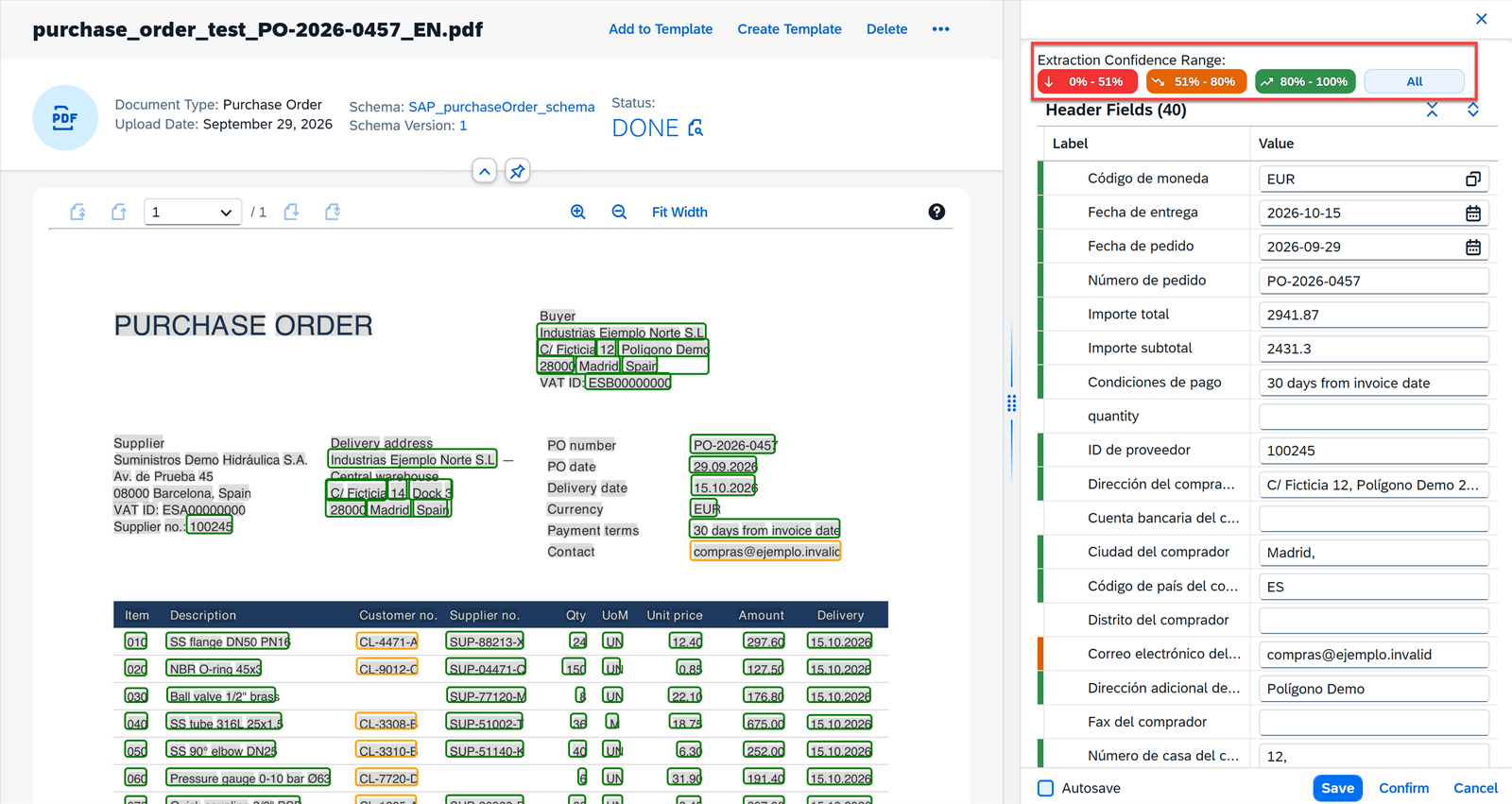Filter by 80% - 100% confidence range

1305,82
